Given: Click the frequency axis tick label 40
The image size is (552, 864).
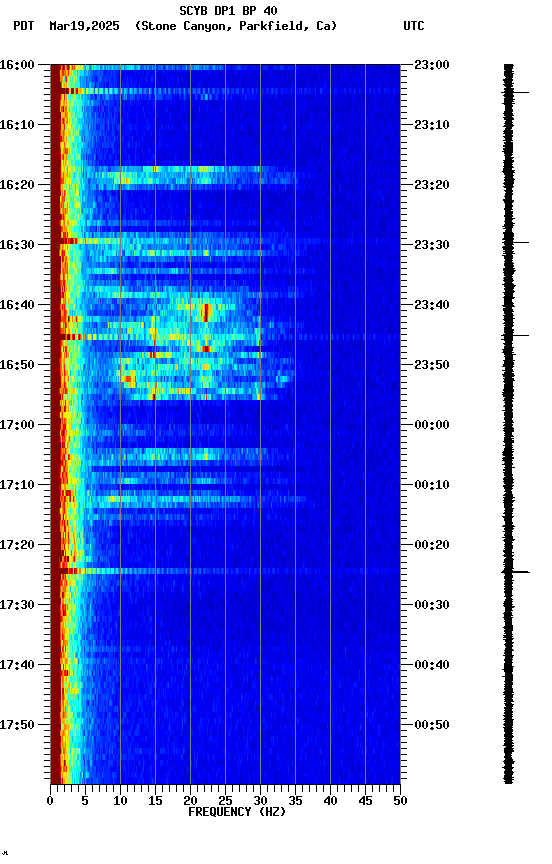Looking at the screenshot, I should click(x=330, y=801).
